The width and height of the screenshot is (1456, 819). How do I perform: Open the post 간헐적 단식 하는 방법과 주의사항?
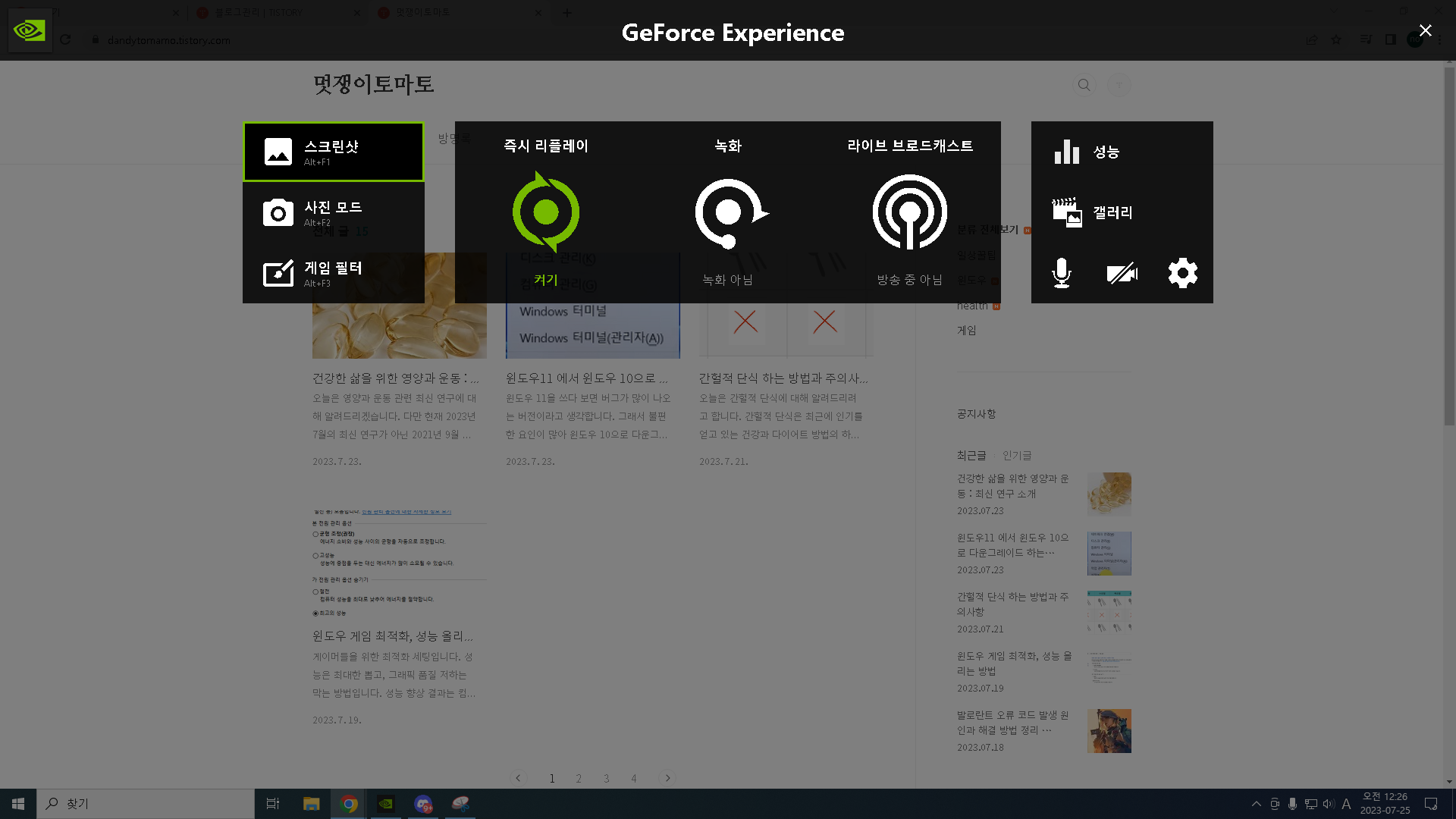click(x=783, y=378)
